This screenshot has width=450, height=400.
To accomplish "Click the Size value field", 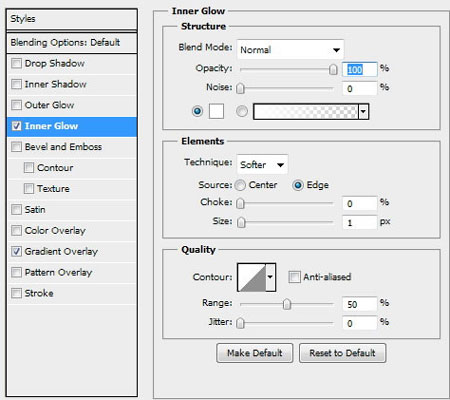I will coord(360,222).
